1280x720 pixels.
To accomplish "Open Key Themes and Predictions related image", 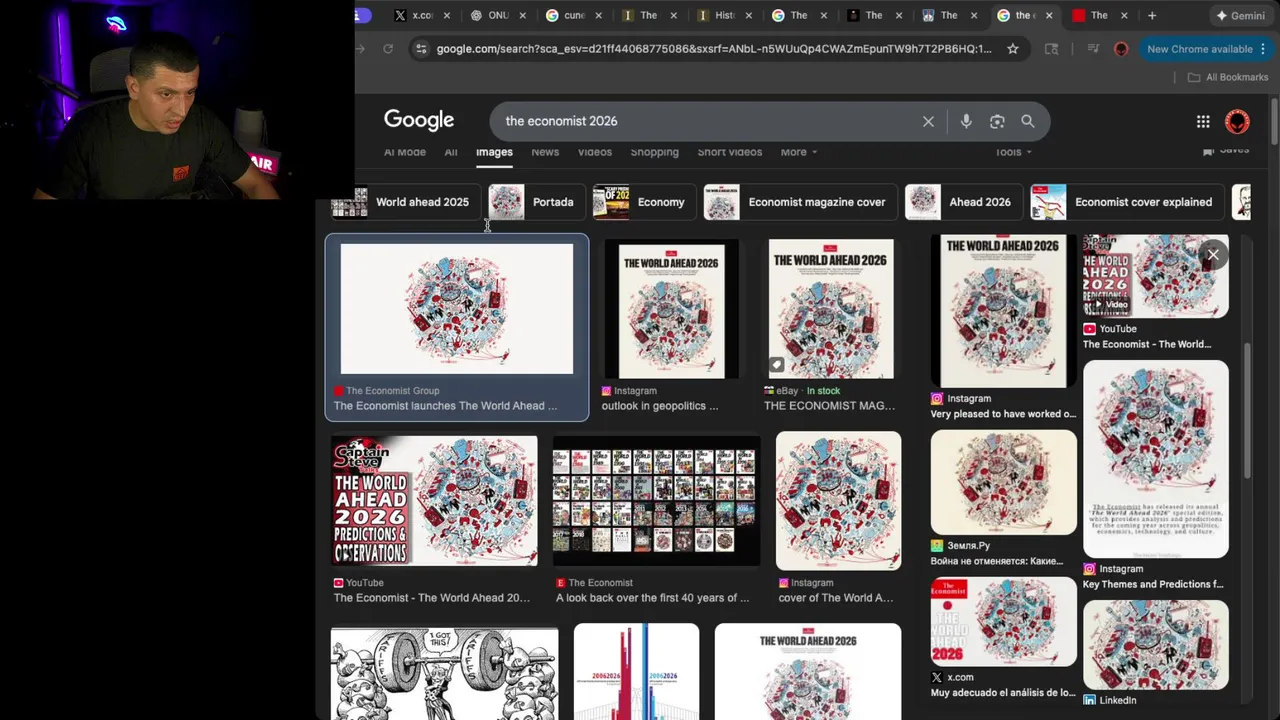I will click(x=1155, y=459).
